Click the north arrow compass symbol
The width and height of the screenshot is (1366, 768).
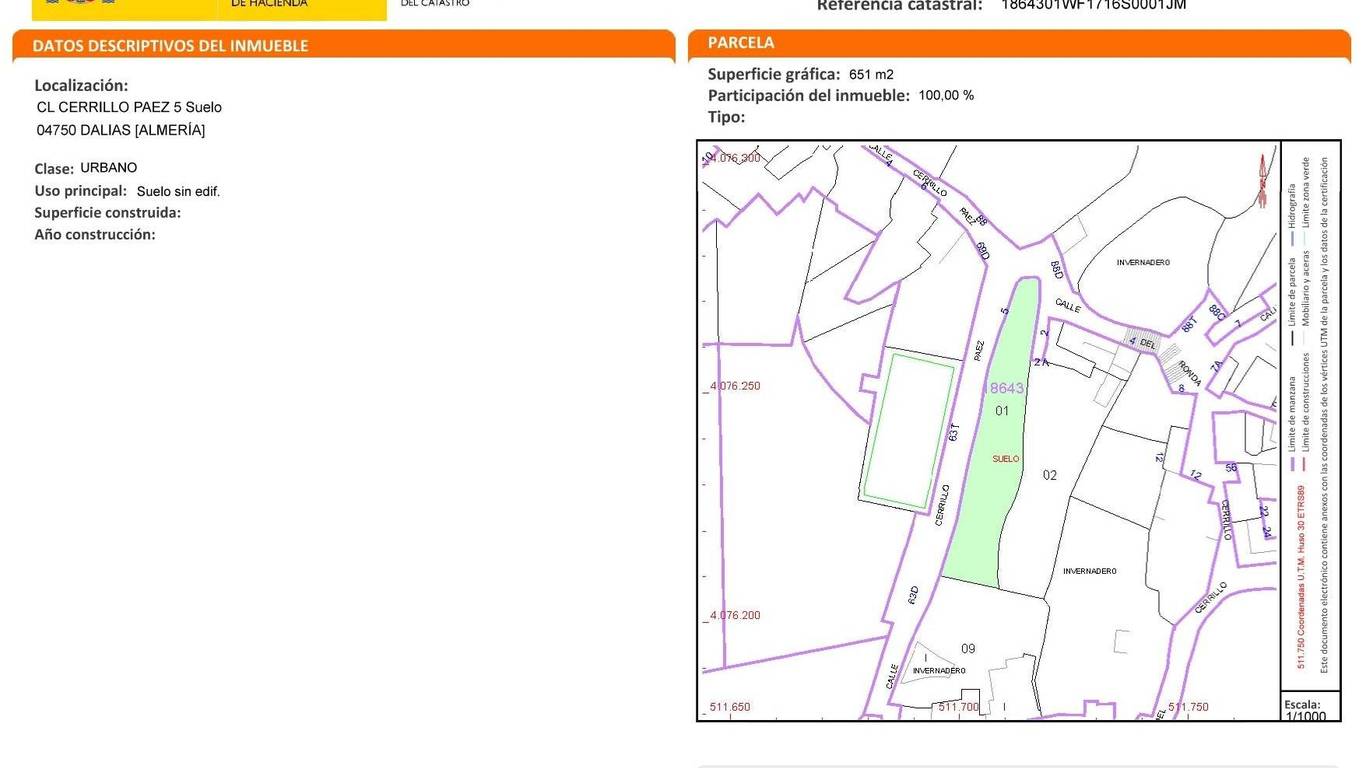(1262, 178)
